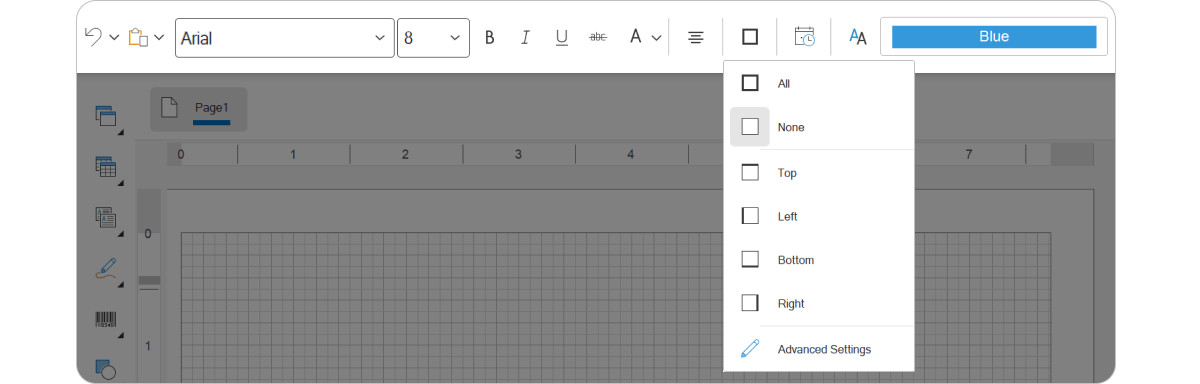The image size is (1200, 384).
Task: Select the signature pen tool in sidebar
Action: pyautogui.click(x=105, y=268)
